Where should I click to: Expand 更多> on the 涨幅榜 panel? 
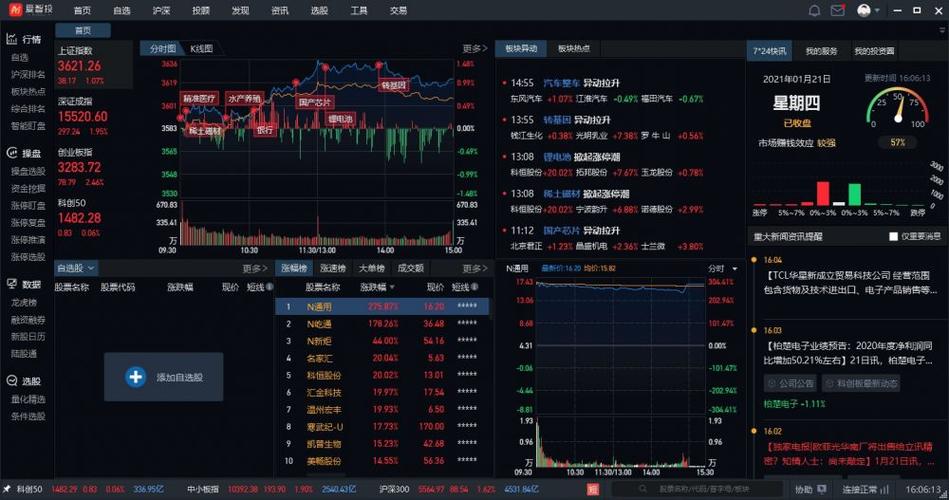pos(474,268)
